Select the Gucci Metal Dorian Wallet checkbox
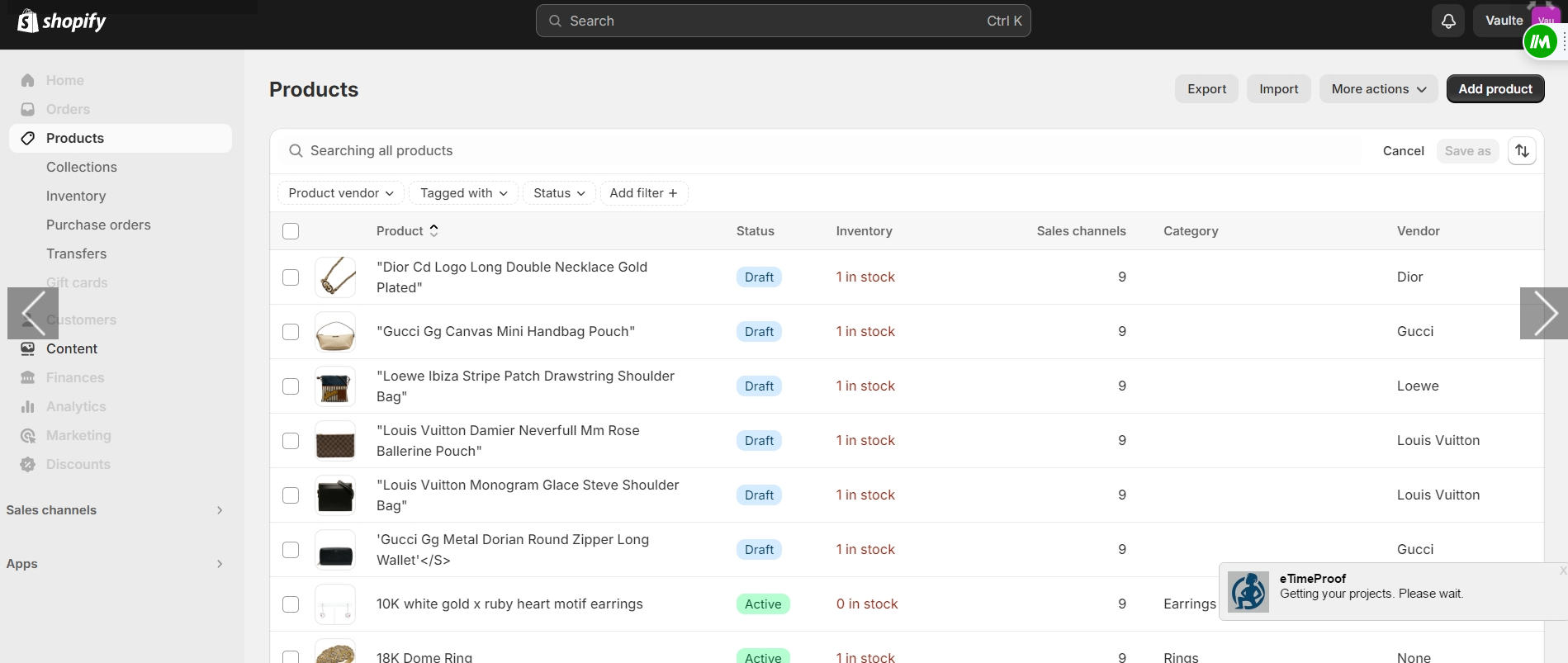The width and height of the screenshot is (1568, 663). coord(291,550)
